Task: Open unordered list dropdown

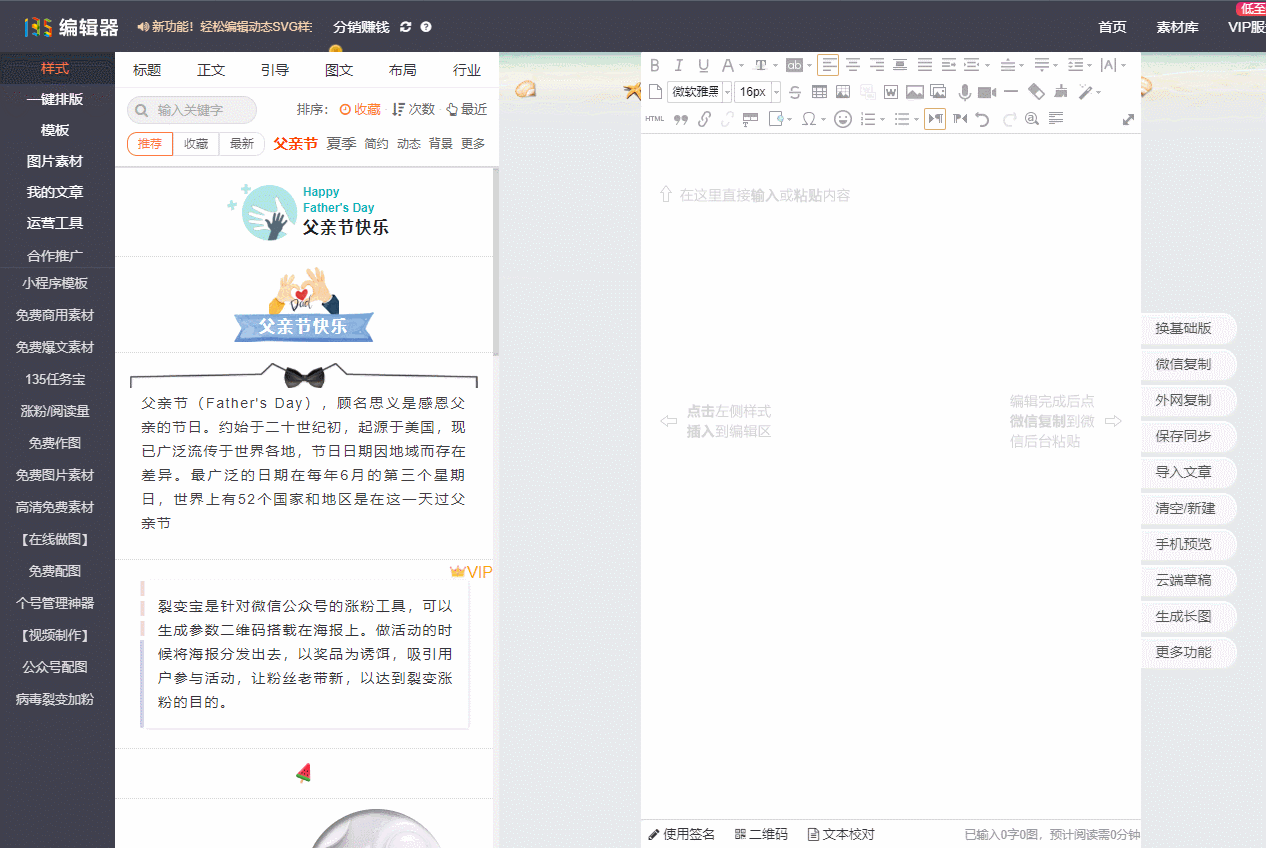Action: coord(916,119)
